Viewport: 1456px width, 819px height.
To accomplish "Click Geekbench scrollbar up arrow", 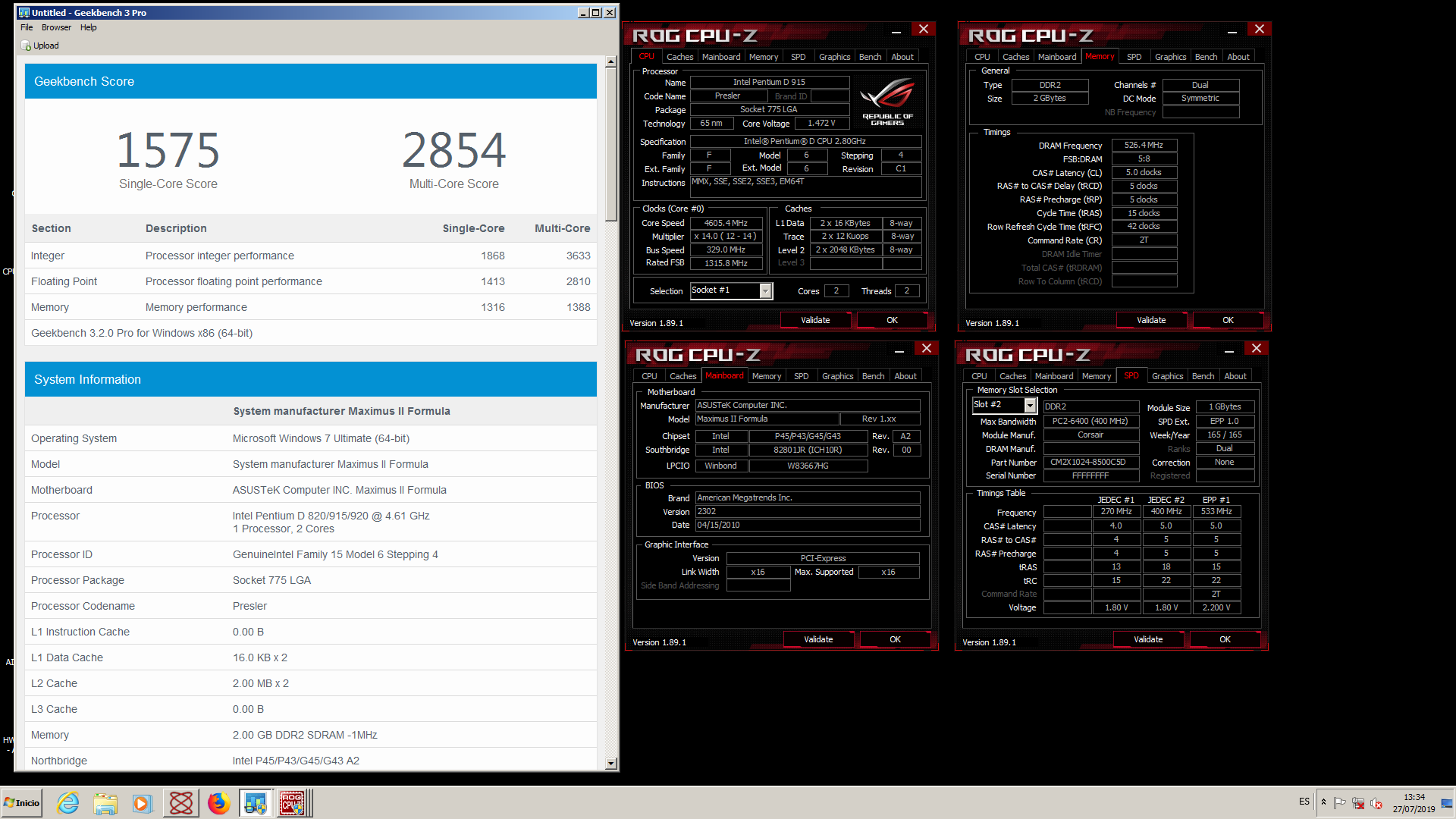I will pos(611,63).
